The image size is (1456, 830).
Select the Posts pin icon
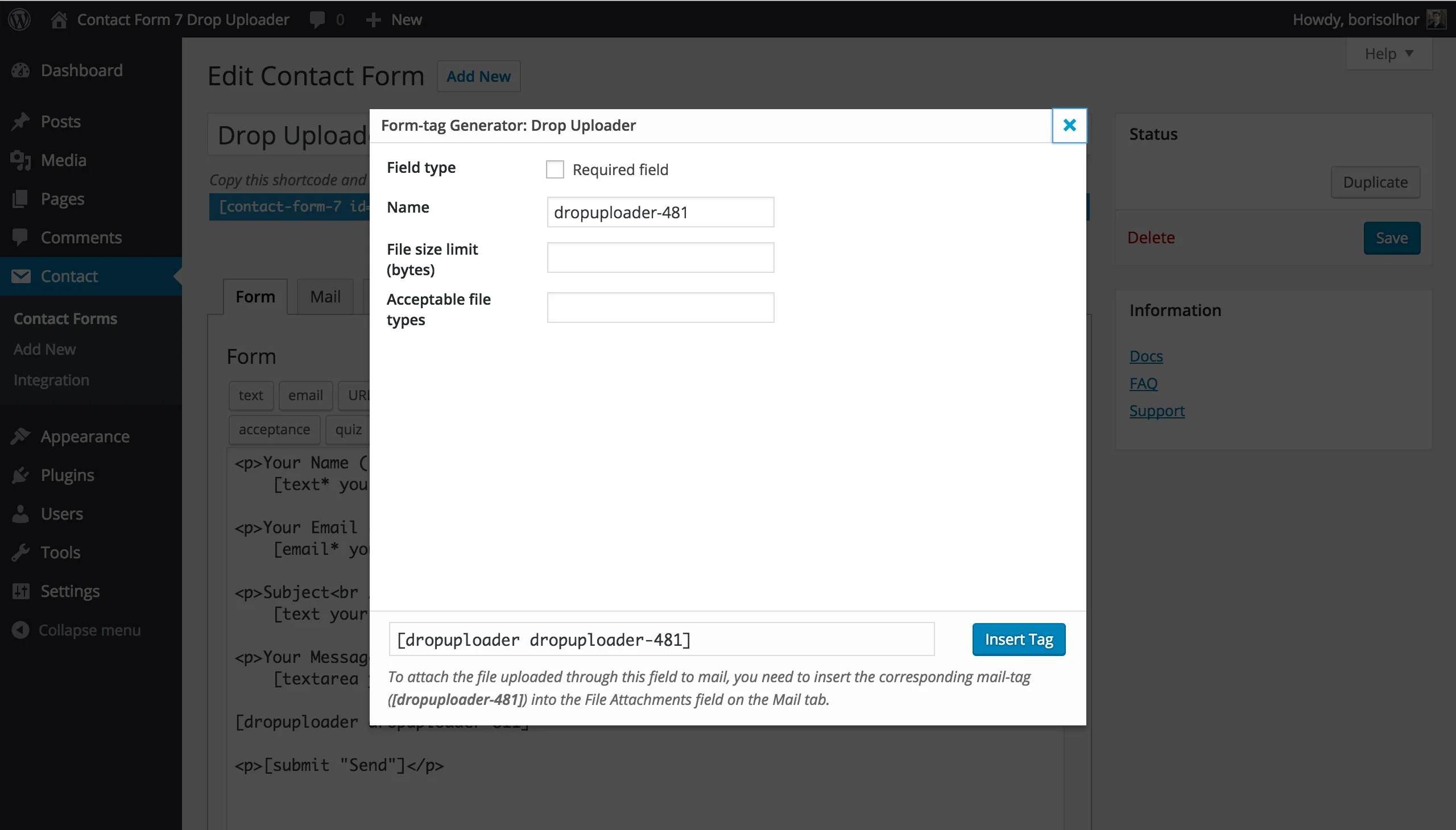22,121
